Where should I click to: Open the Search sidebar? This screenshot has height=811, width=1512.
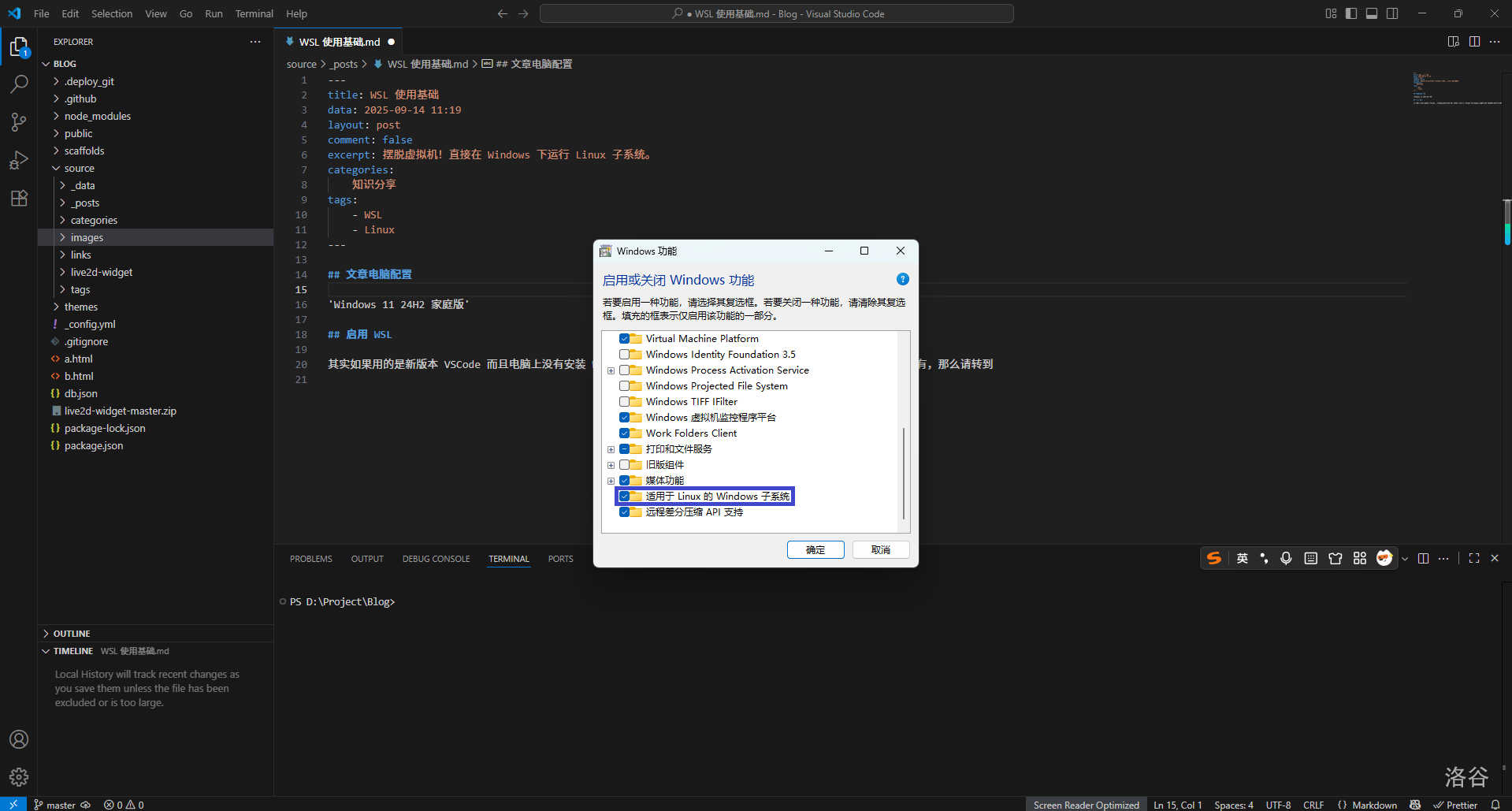click(x=19, y=84)
